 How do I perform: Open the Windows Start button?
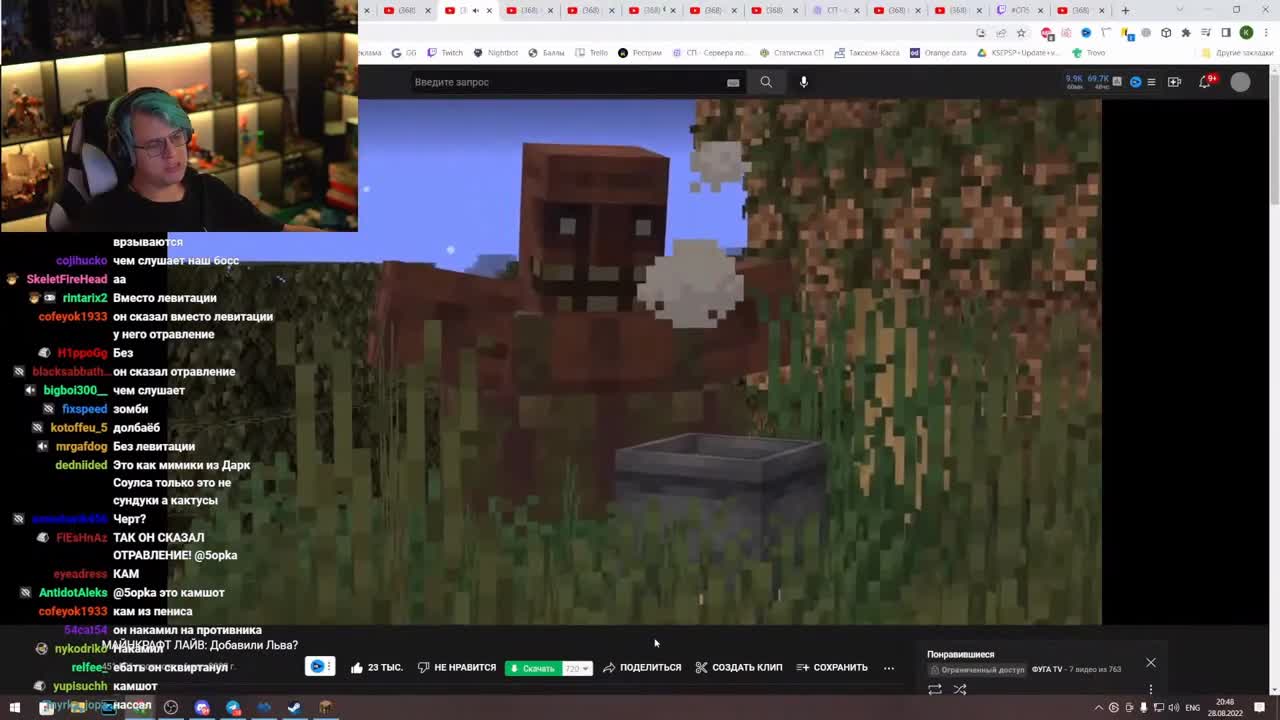14,707
